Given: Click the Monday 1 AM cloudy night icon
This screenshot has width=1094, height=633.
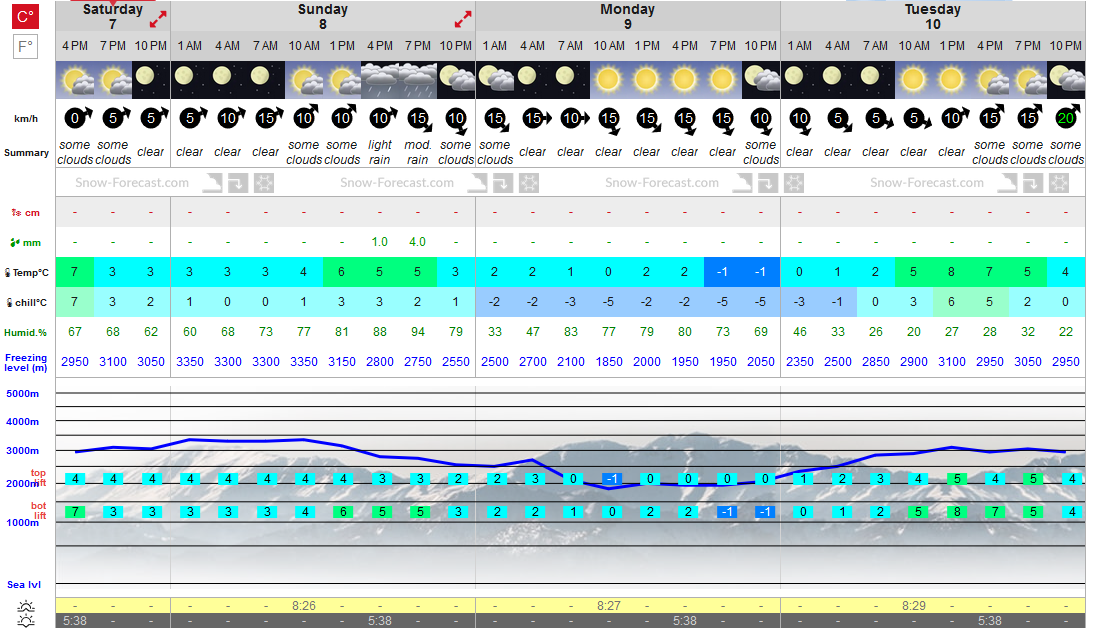Looking at the screenshot, I should (495, 80).
